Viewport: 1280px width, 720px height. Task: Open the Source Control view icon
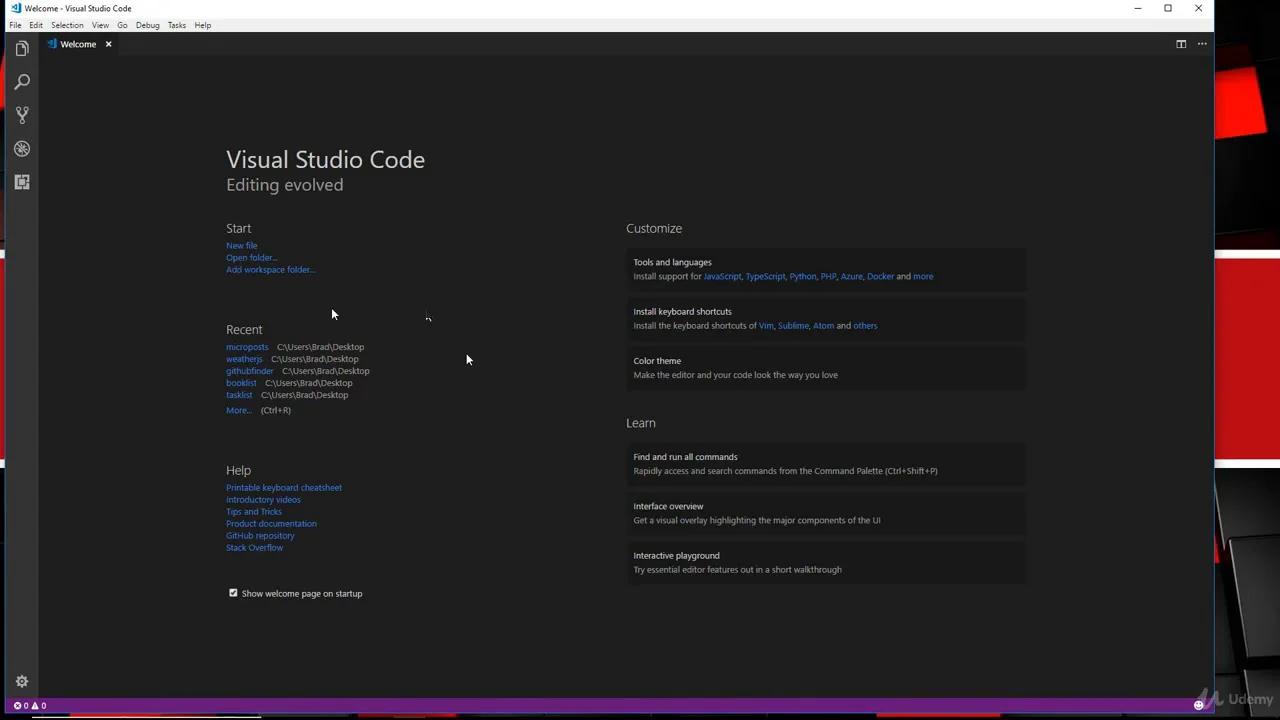click(x=22, y=114)
